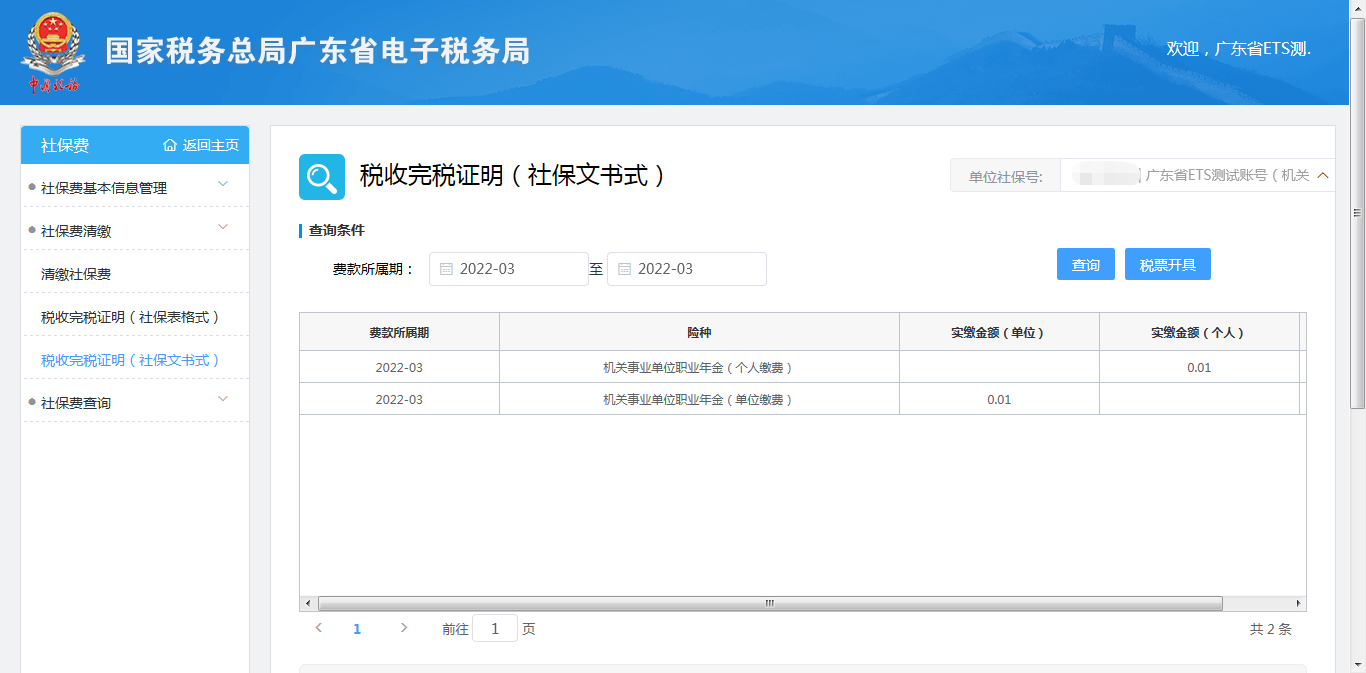Open 税收完税证明（社保表格式） menu item
This screenshot has height=673, width=1366.
point(130,317)
